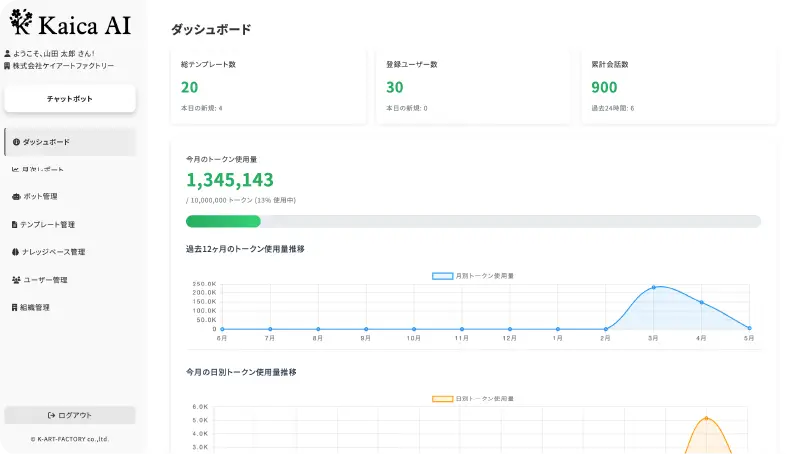This screenshot has height=456, width=800.
Task: Open the チャットボット button
Action: pos(70,99)
